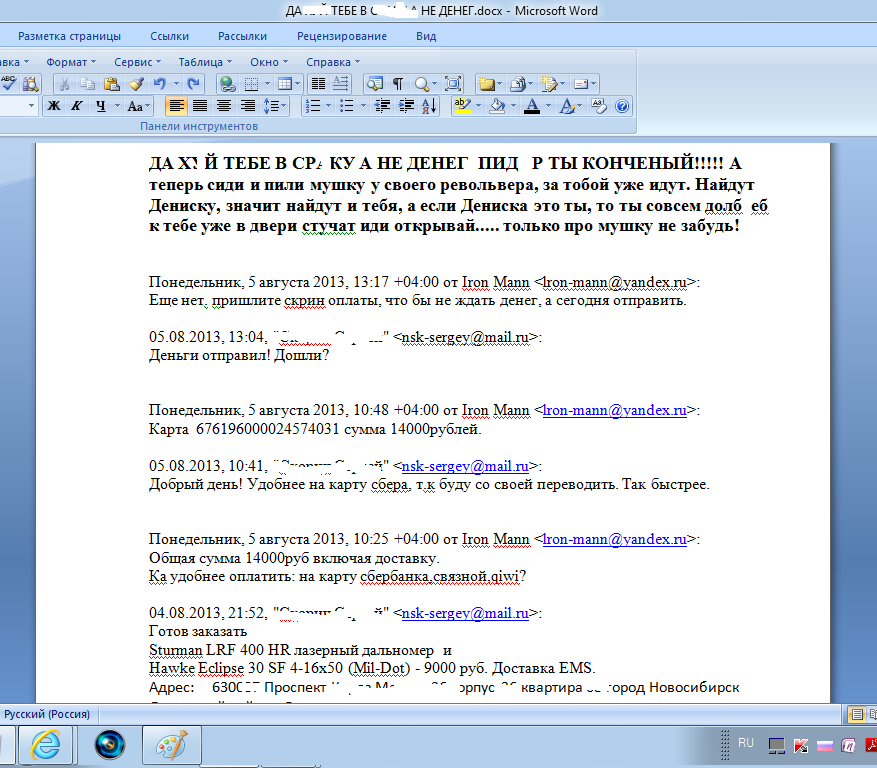
Task: Open the Разметка страницы tab
Action: coord(69,36)
